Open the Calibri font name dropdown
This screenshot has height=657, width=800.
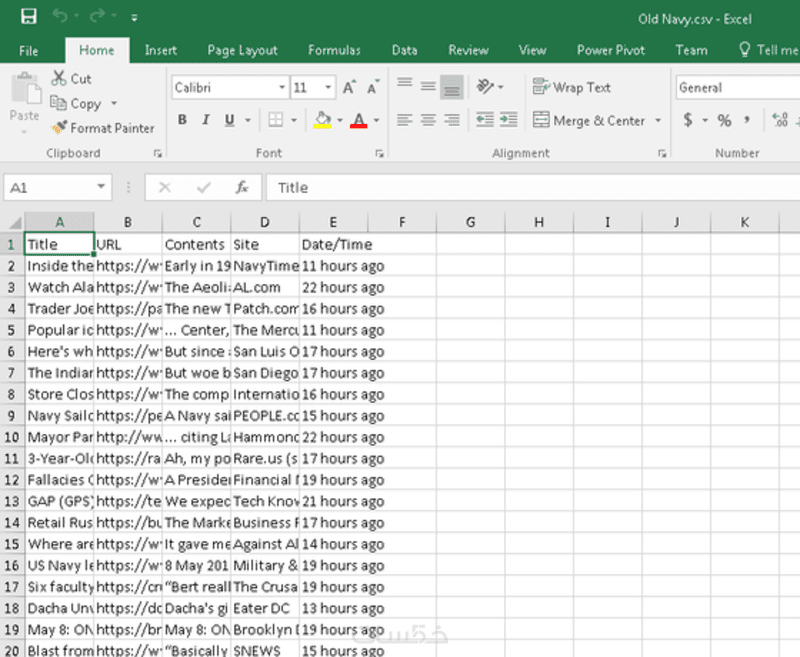[281, 87]
